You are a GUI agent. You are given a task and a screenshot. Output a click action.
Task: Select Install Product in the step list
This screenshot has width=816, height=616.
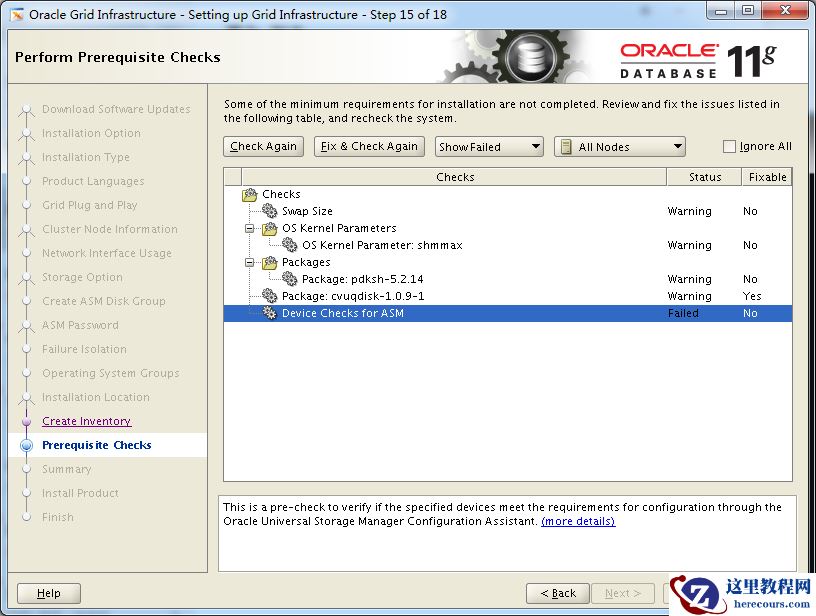click(x=80, y=493)
